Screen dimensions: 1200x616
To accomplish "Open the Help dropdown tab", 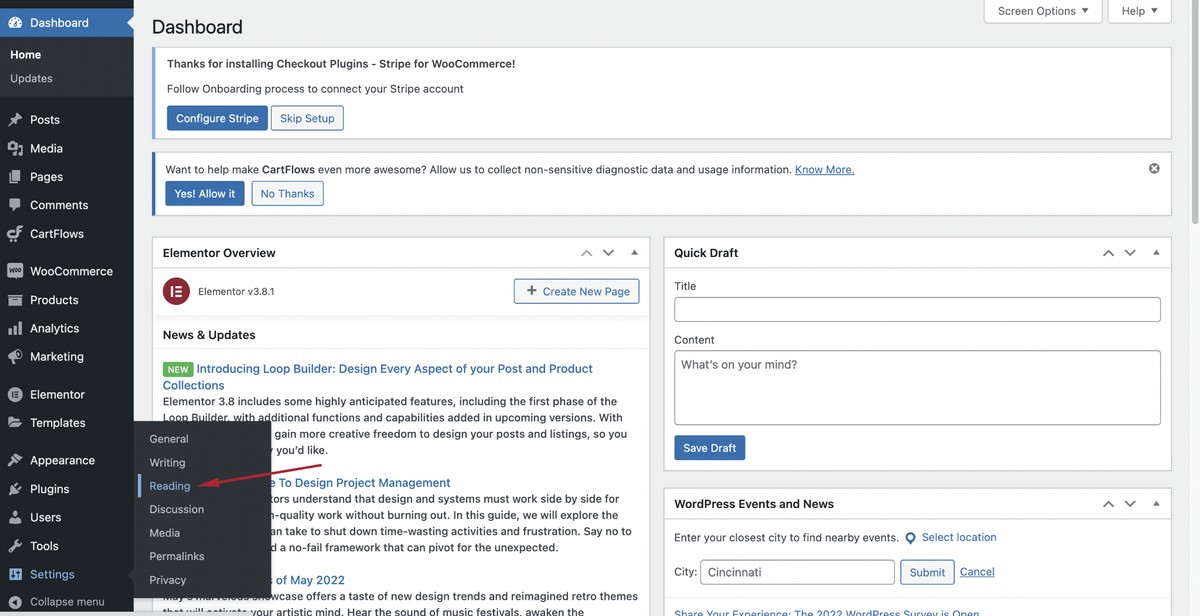I will [1140, 11].
